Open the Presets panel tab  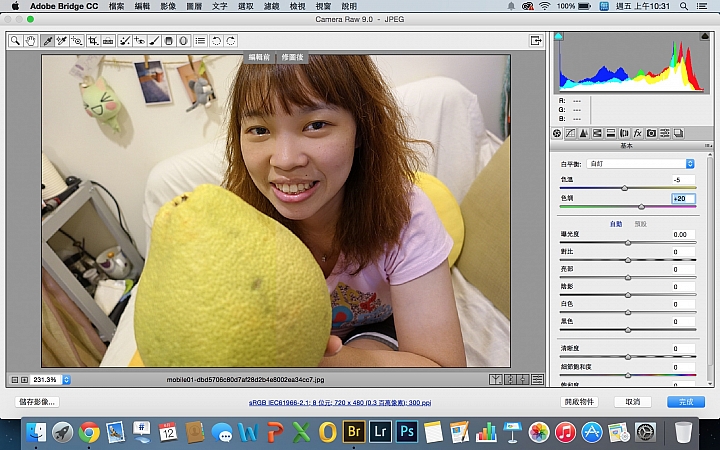pos(664,133)
